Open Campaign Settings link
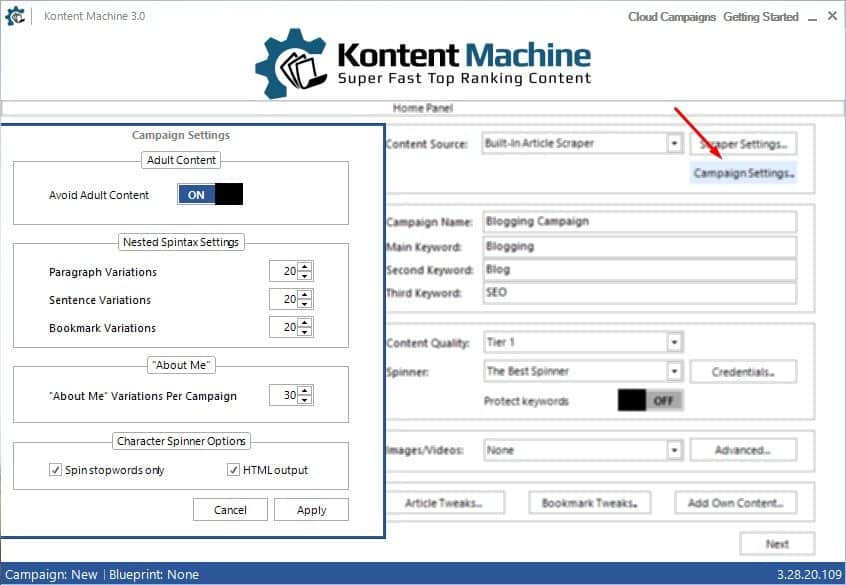 pos(743,173)
